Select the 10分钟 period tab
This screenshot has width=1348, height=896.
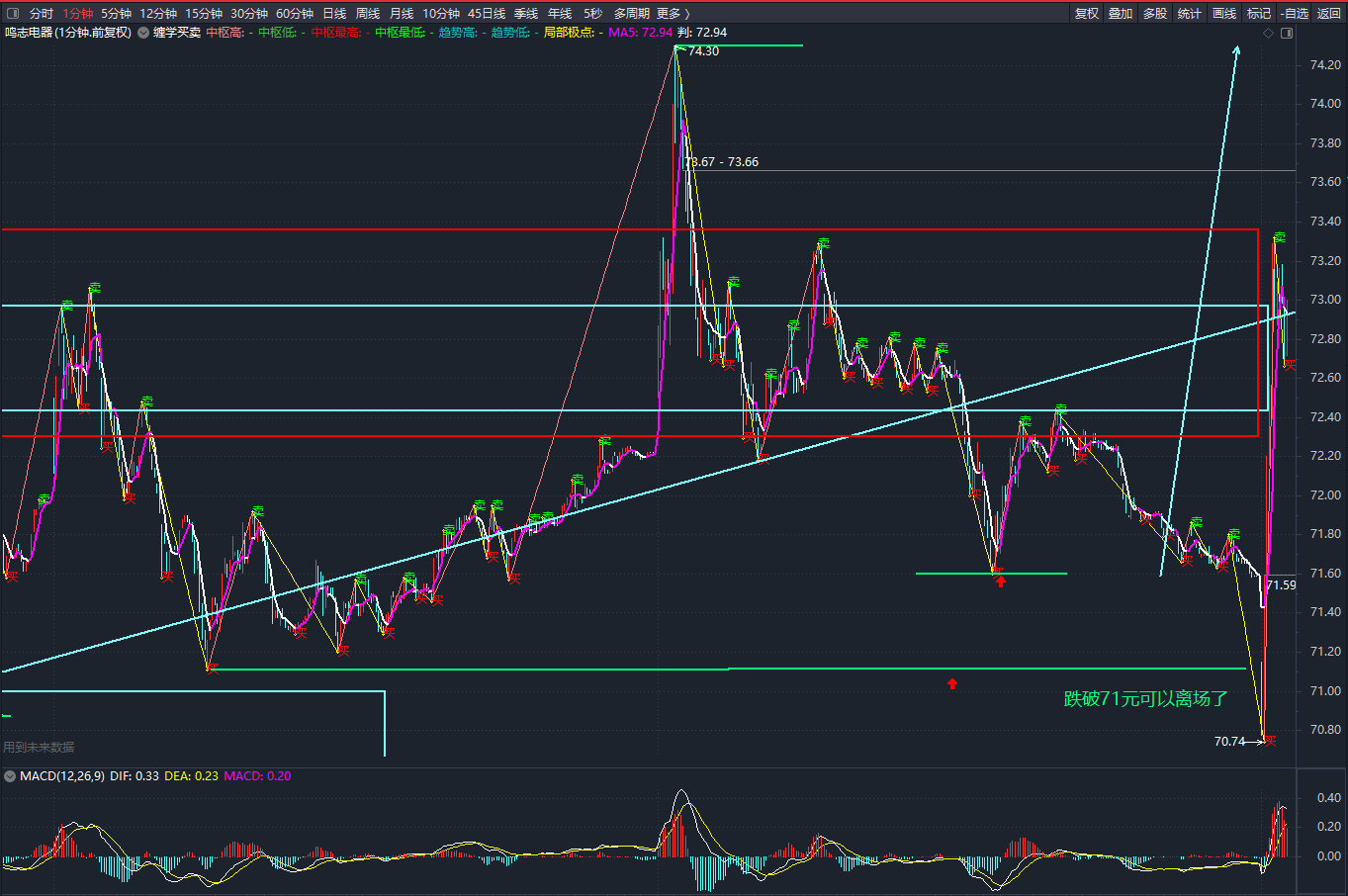tap(441, 13)
